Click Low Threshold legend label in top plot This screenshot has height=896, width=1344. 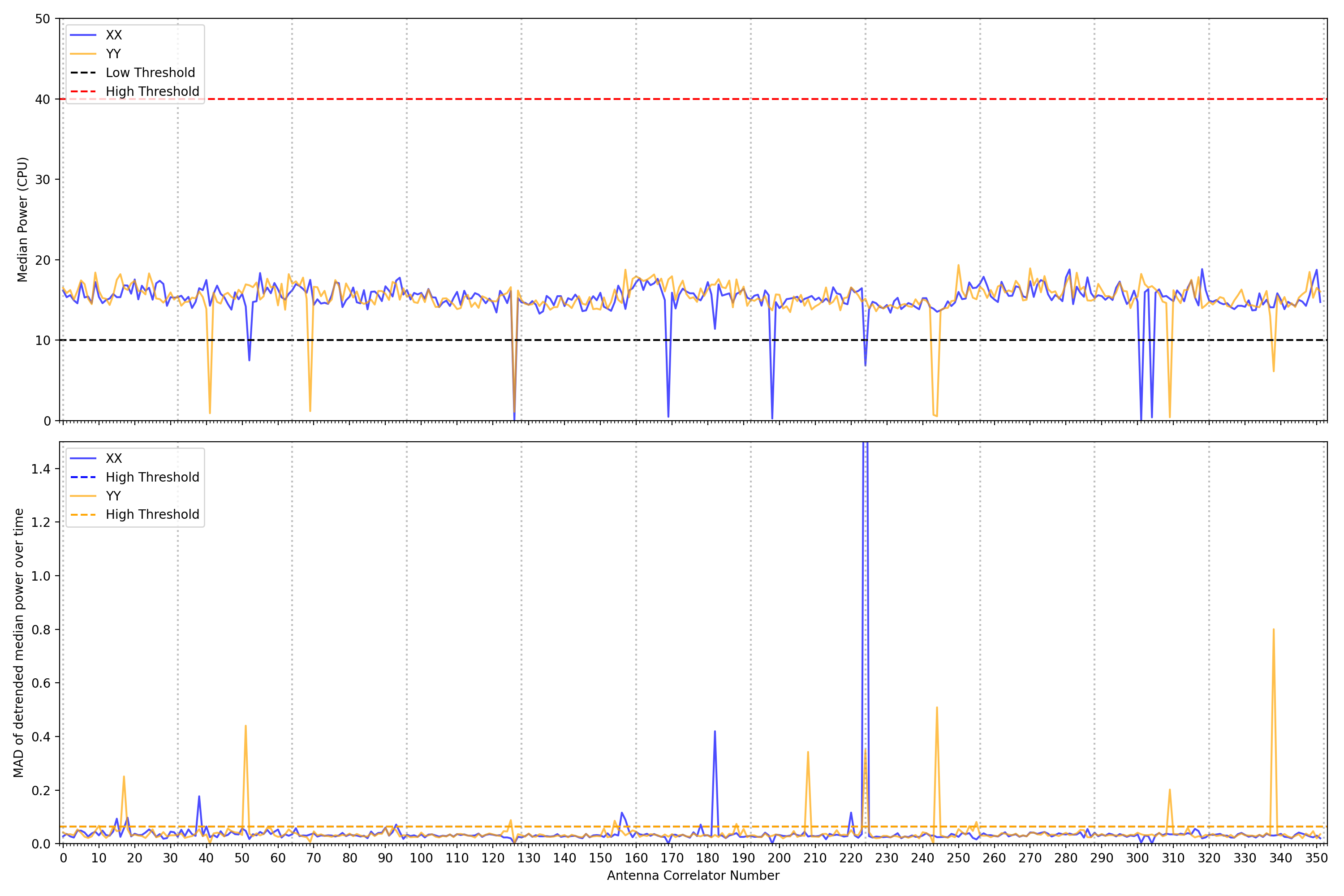(x=150, y=73)
